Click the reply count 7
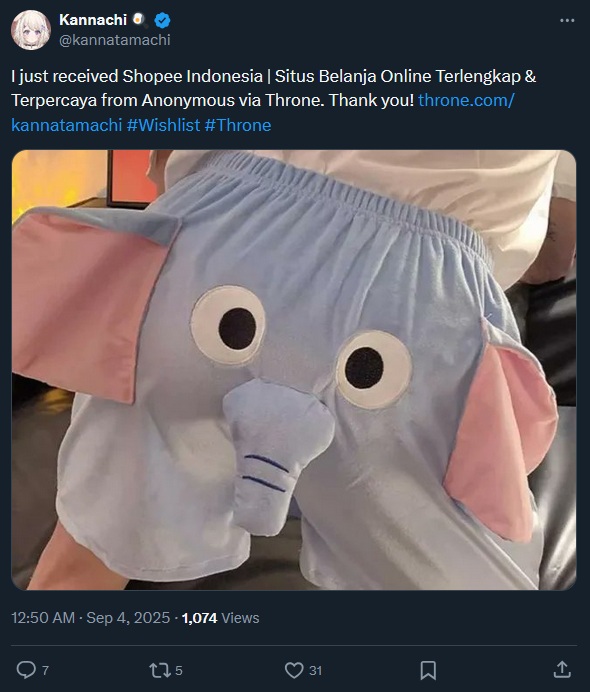This screenshot has height=692, width=590. tap(45, 671)
